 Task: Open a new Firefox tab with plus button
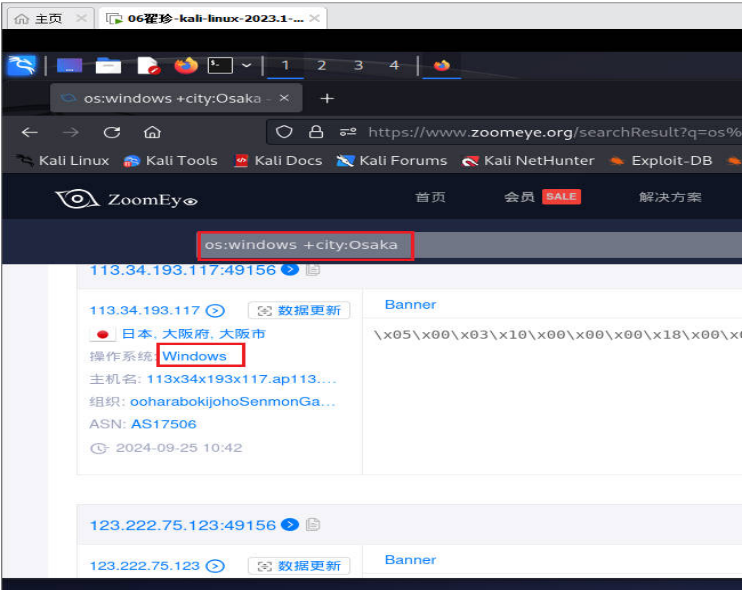click(327, 98)
